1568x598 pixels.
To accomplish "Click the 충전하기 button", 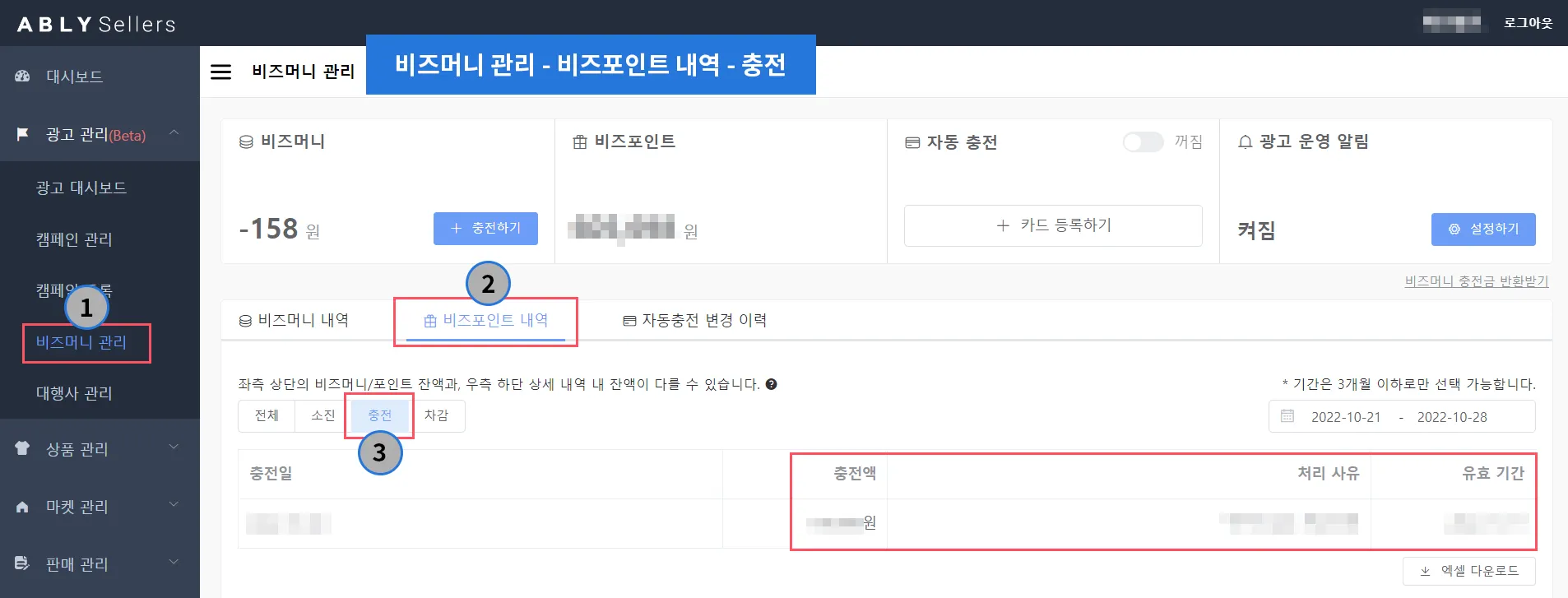I will click(485, 229).
